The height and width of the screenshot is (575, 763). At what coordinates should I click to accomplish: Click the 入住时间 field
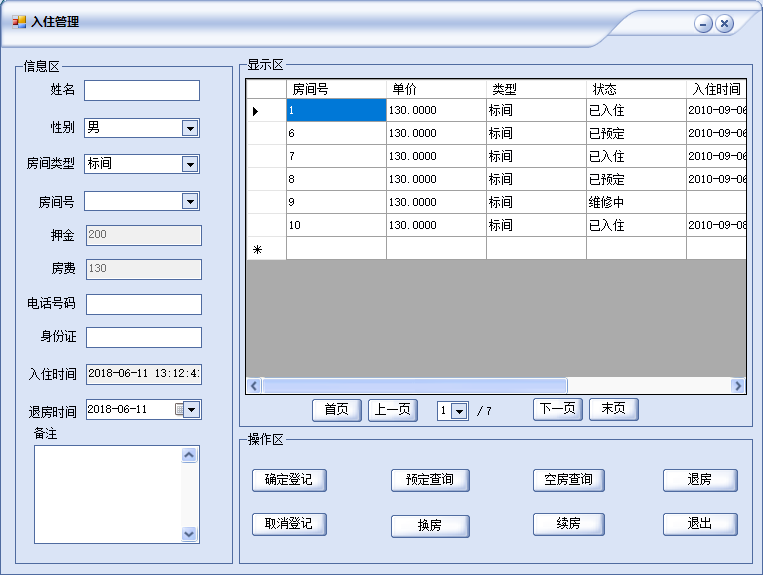[x=144, y=374]
